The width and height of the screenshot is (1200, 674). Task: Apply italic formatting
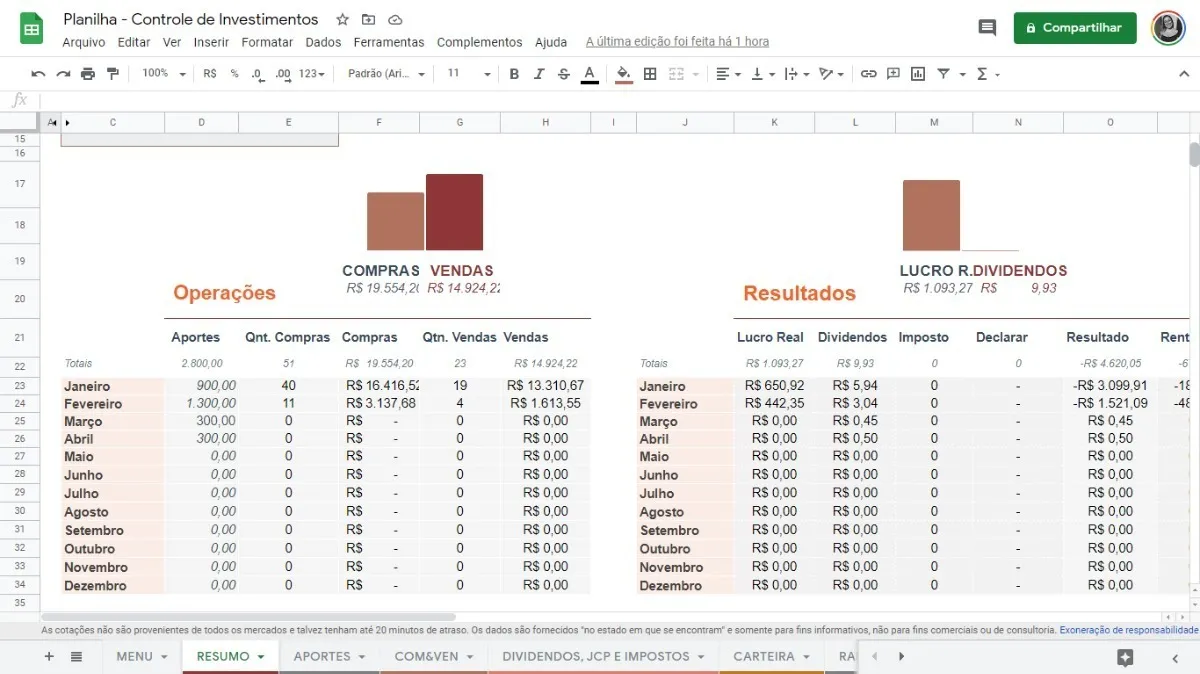click(x=539, y=74)
